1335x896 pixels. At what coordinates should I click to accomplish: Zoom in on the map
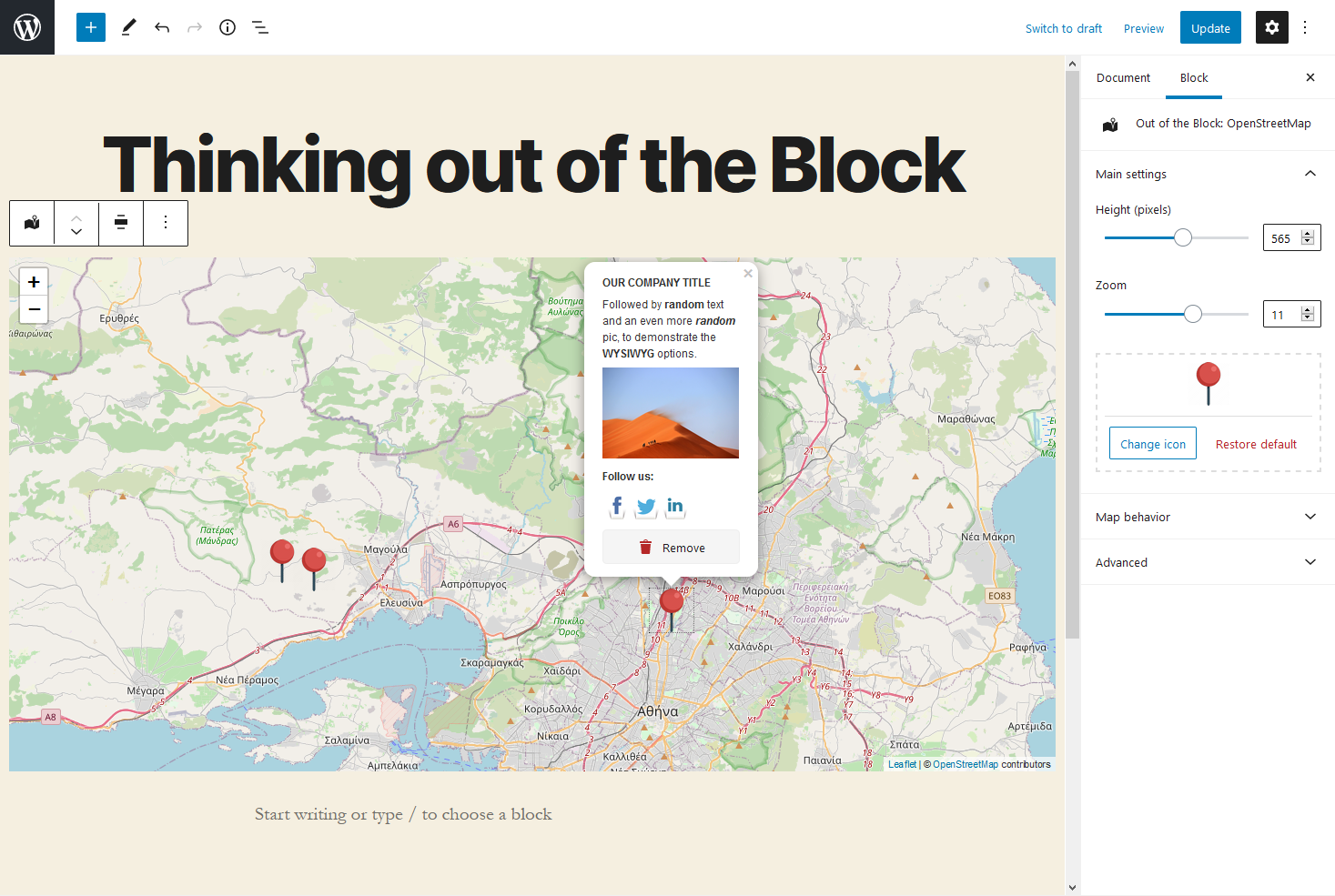(34, 282)
